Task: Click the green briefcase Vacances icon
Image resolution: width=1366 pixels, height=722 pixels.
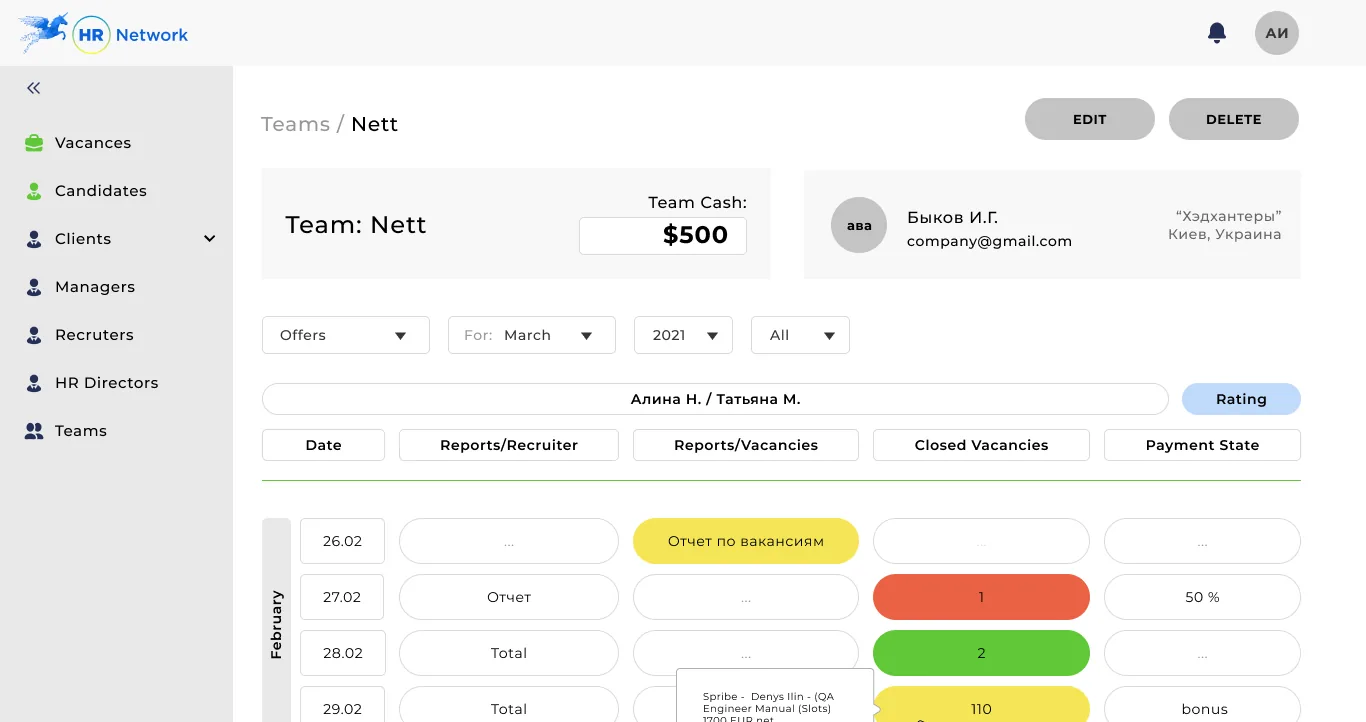Action: click(x=34, y=143)
